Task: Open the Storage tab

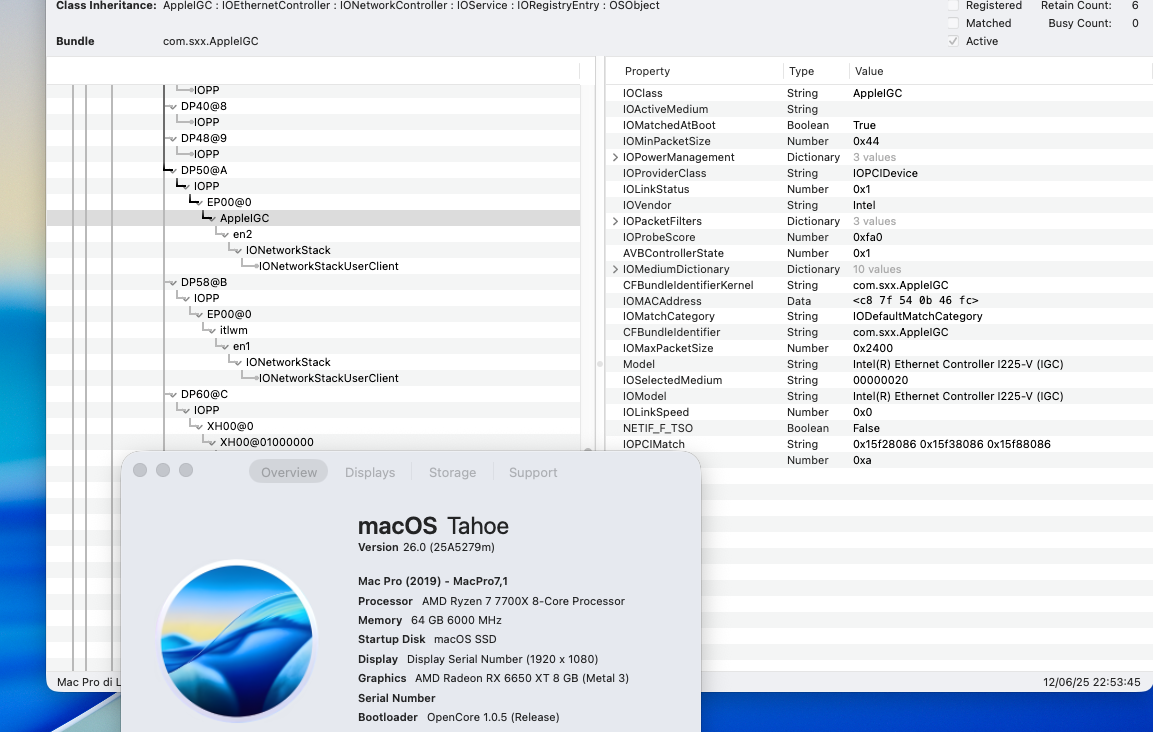Action: (x=452, y=472)
